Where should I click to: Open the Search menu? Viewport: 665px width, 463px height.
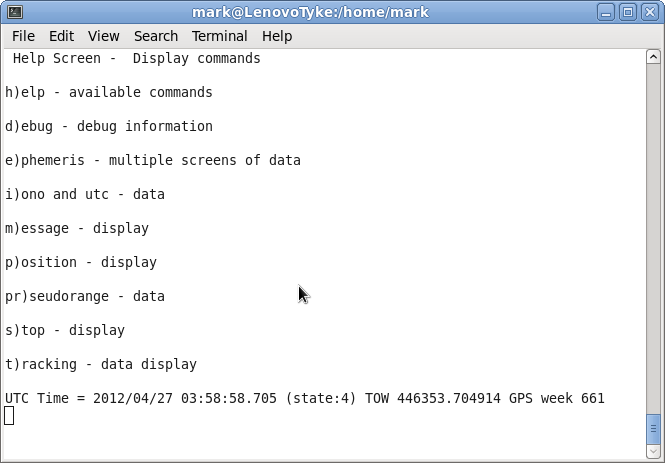(x=155, y=36)
